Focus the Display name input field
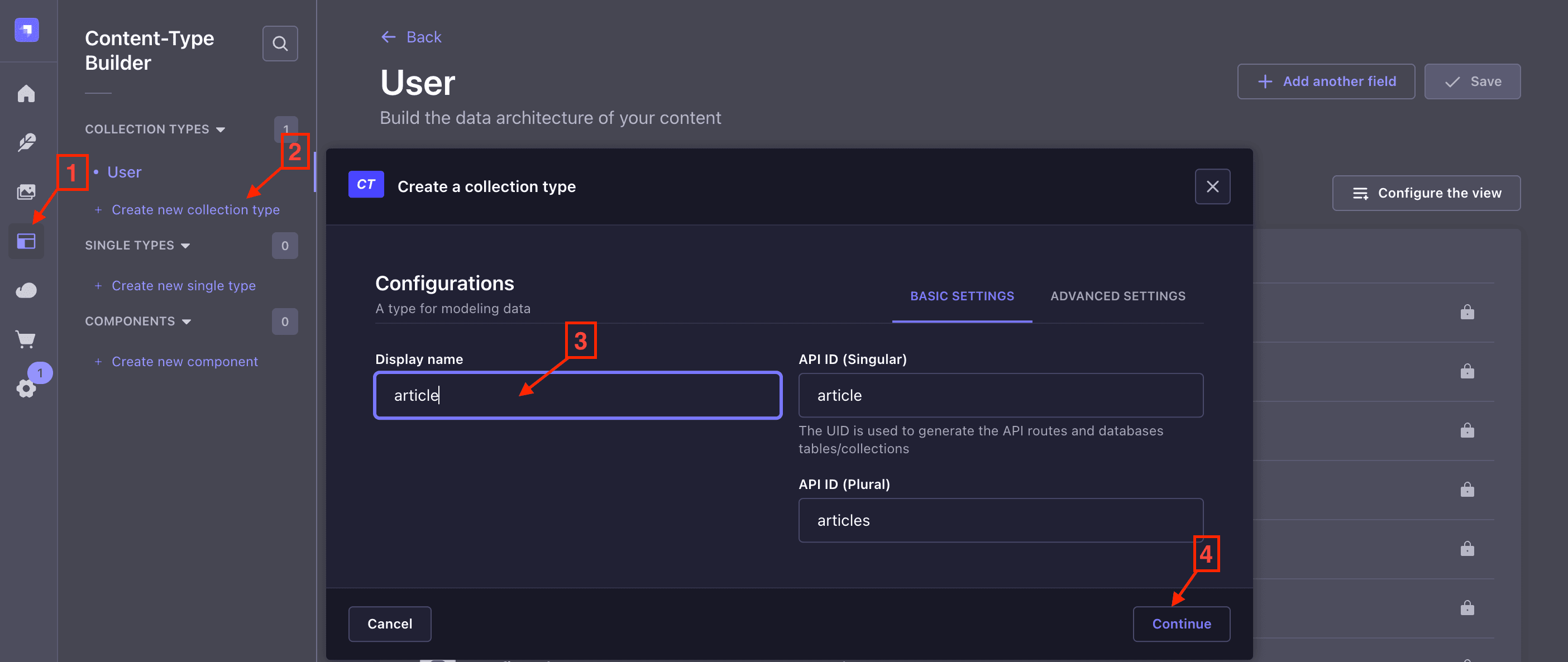The width and height of the screenshot is (1568, 662). (577, 396)
